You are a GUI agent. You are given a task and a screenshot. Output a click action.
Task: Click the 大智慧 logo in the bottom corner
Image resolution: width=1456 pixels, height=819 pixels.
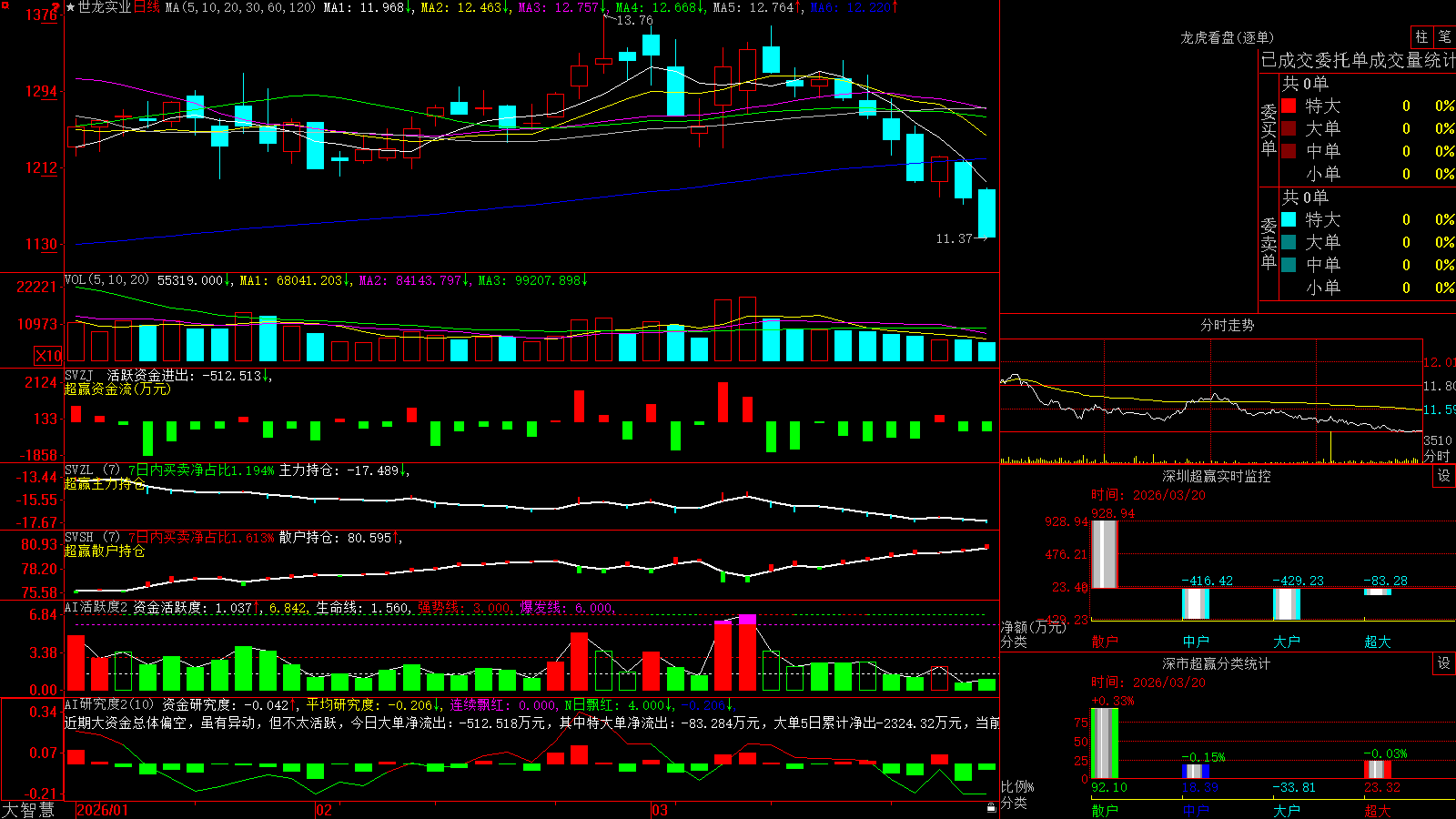[28, 809]
